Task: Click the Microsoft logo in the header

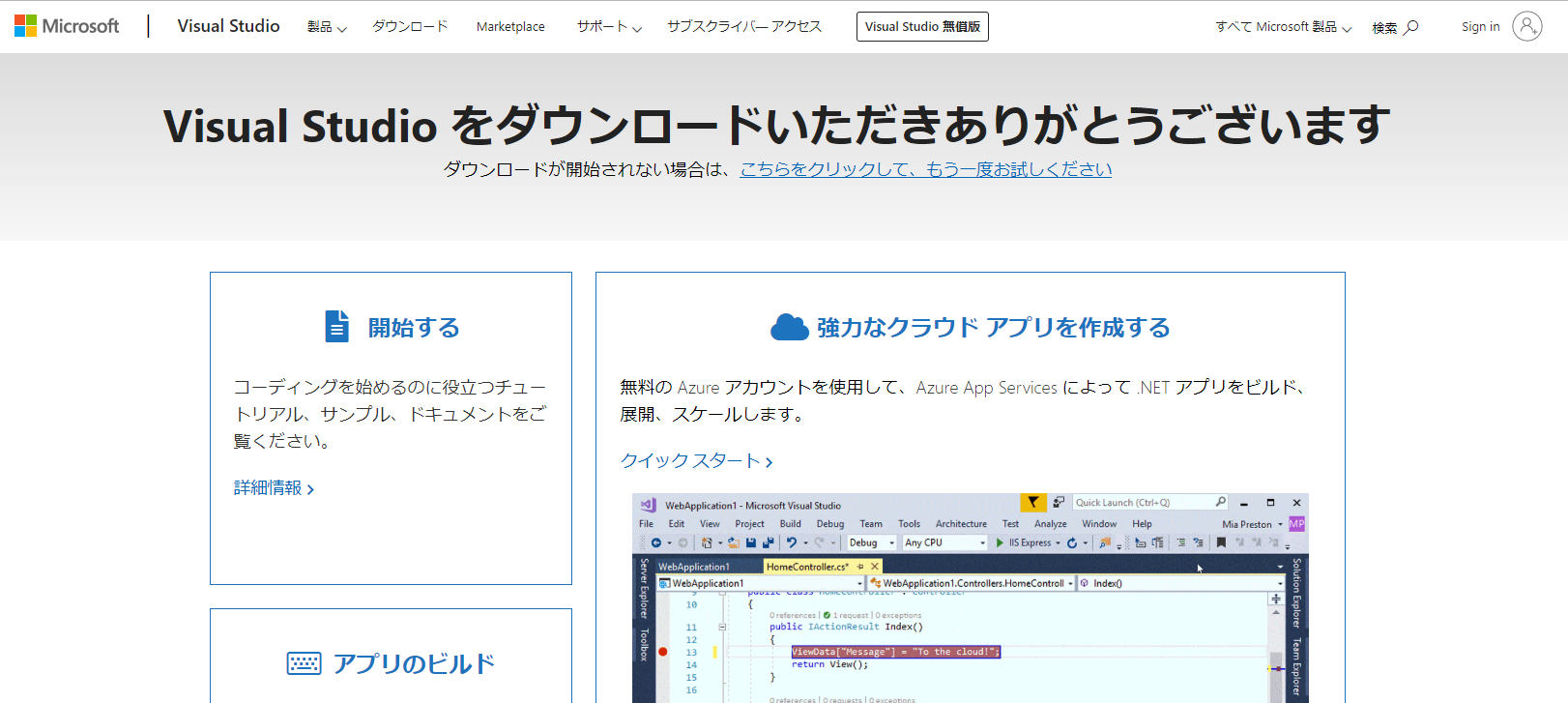Action: 66,26
